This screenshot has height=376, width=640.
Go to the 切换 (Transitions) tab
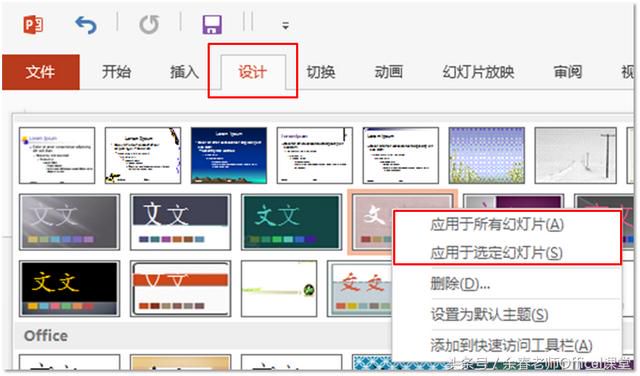point(321,72)
